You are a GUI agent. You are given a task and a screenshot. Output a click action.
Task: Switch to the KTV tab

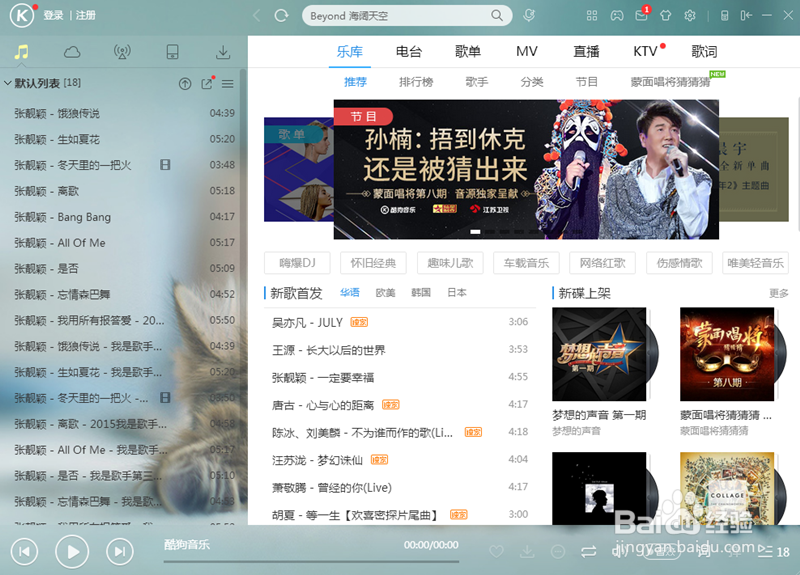click(x=645, y=52)
